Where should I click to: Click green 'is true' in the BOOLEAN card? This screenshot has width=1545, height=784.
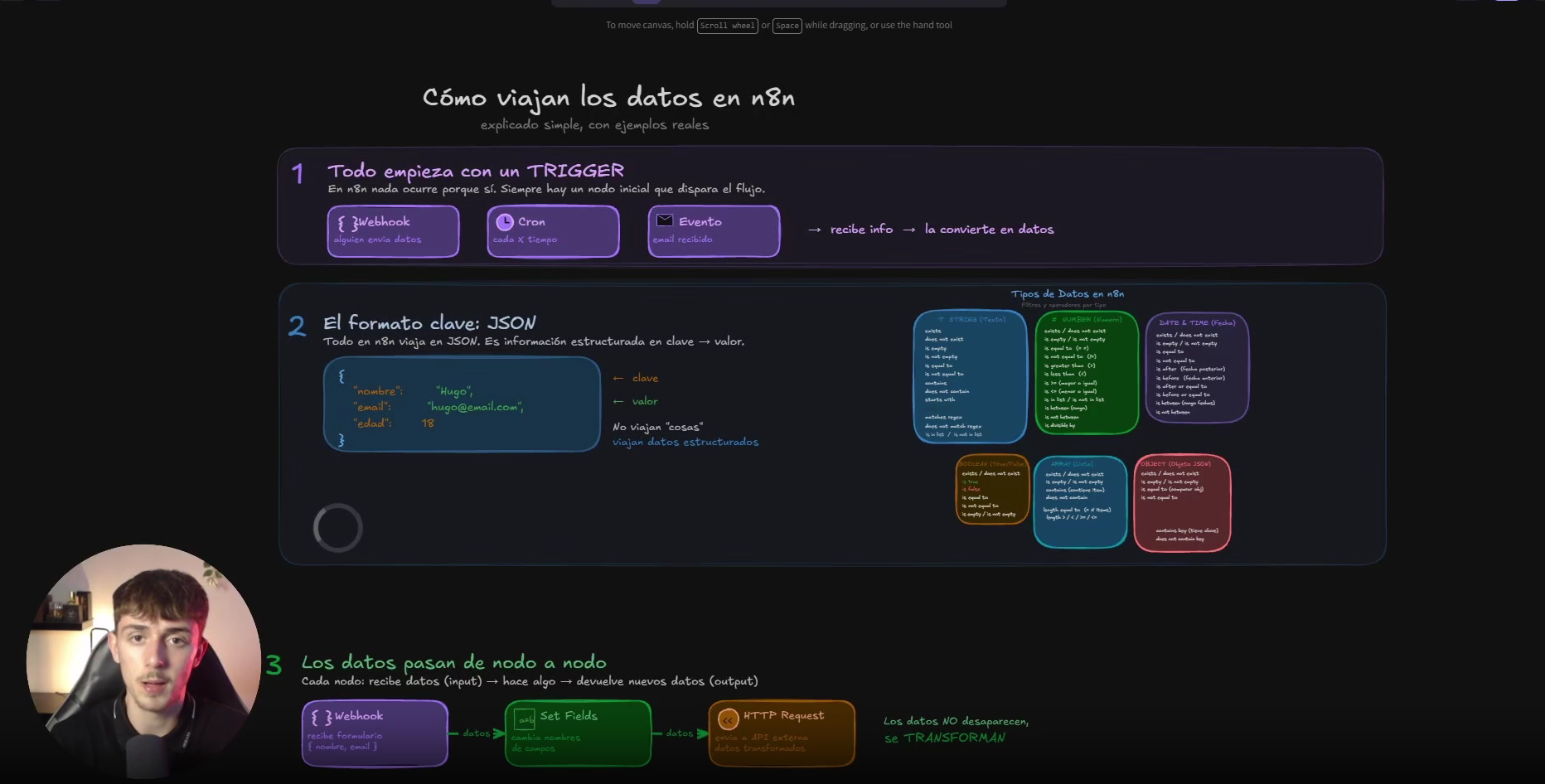(970, 482)
